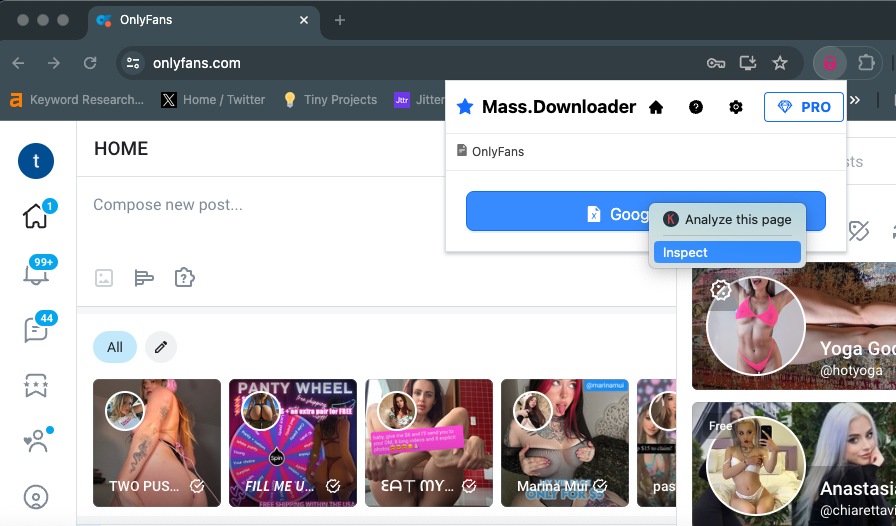Bookmark this page with the star icon
896x526 pixels.
point(779,63)
